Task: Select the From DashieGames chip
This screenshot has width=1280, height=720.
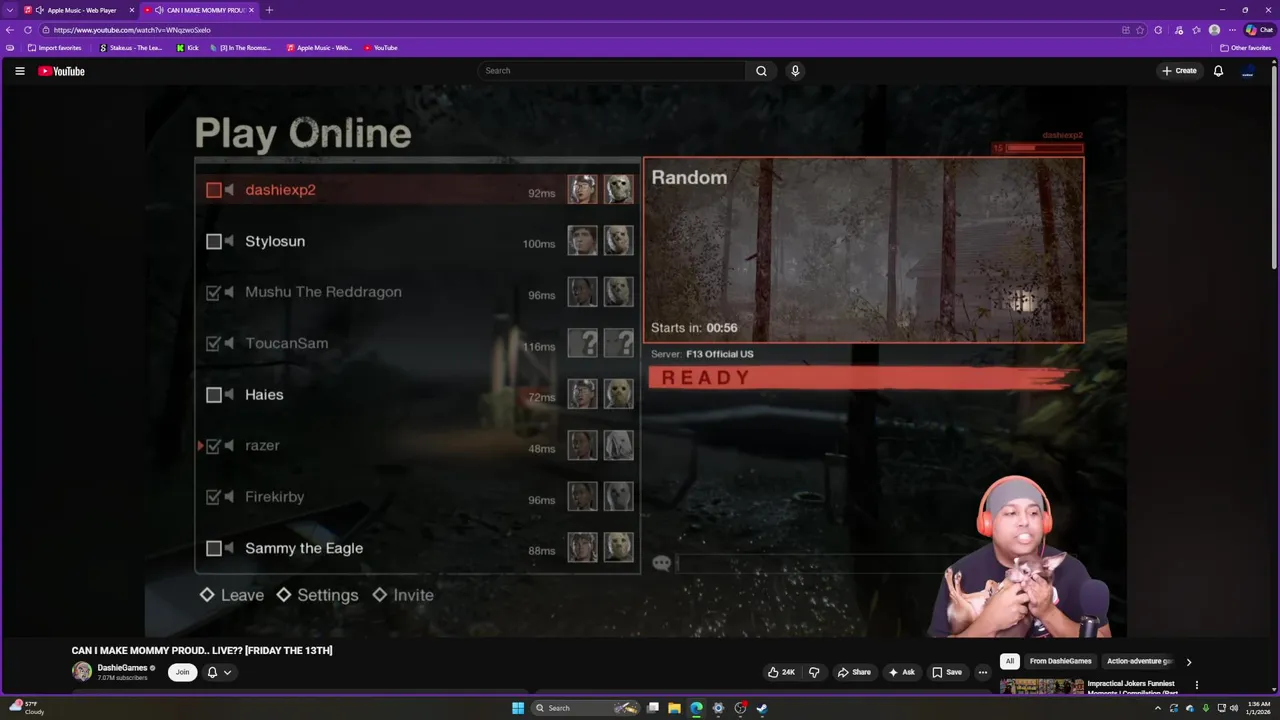Action: (1060, 661)
